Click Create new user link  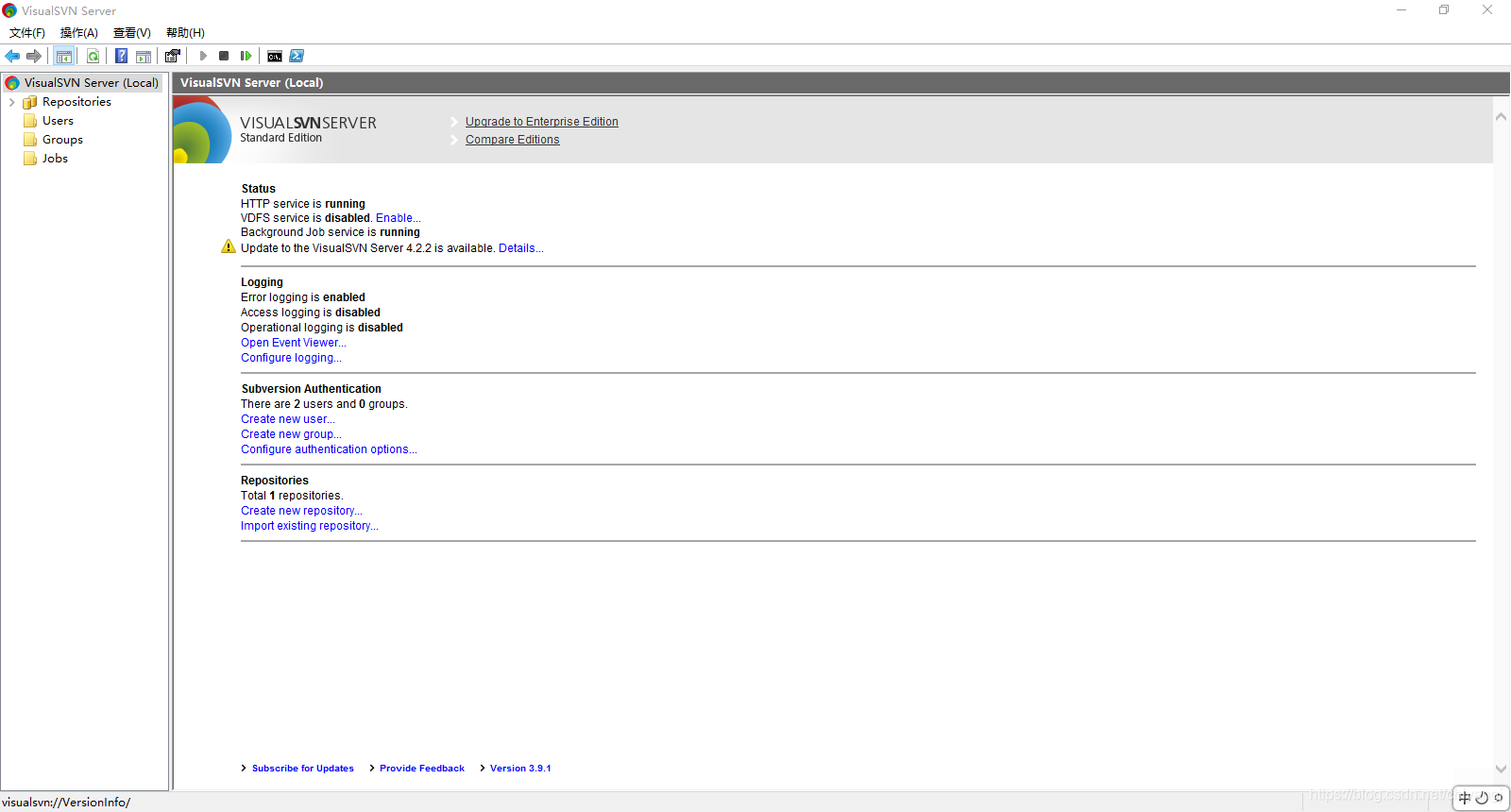288,419
